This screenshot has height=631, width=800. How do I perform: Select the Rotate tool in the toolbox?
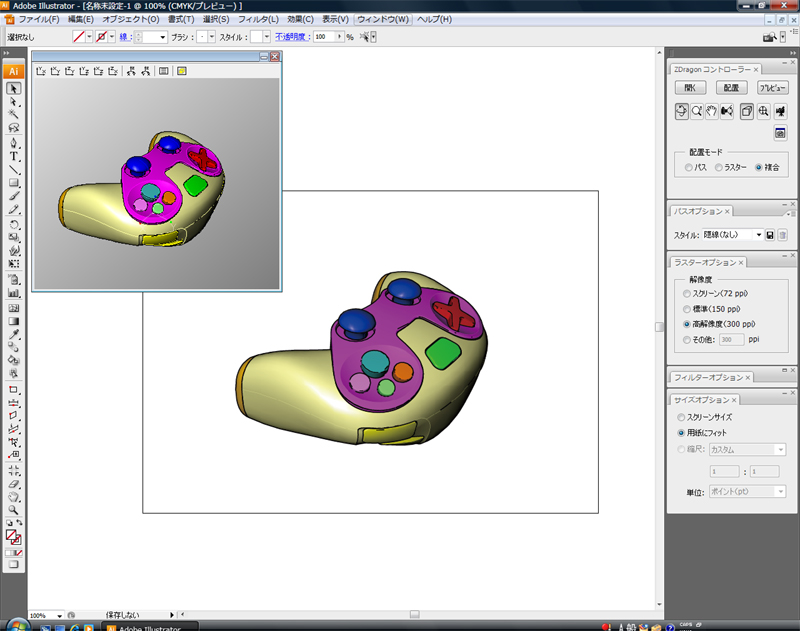coord(14,225)
